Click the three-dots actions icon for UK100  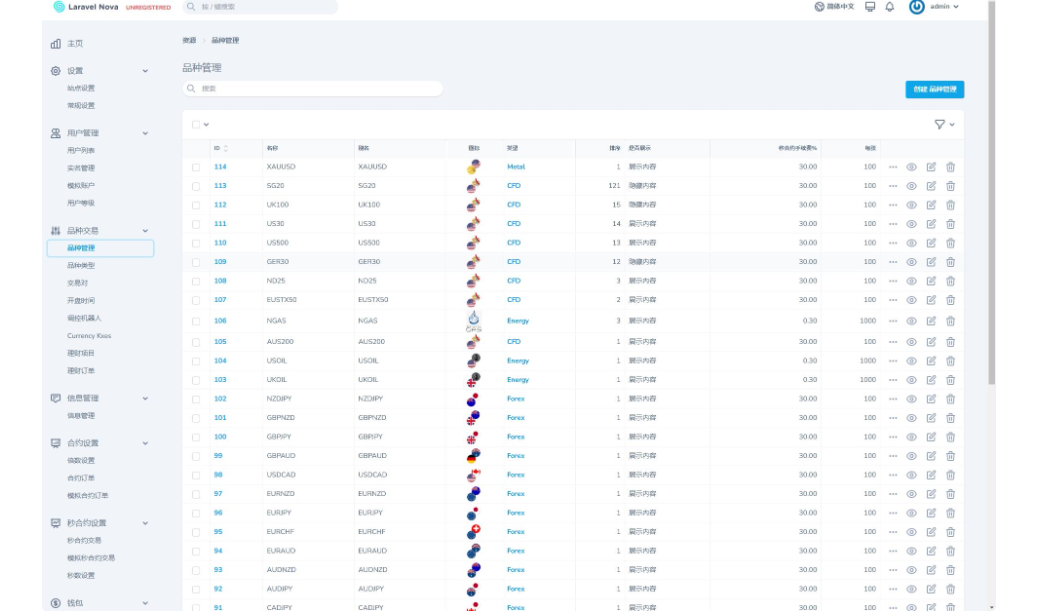coord(893,205)
